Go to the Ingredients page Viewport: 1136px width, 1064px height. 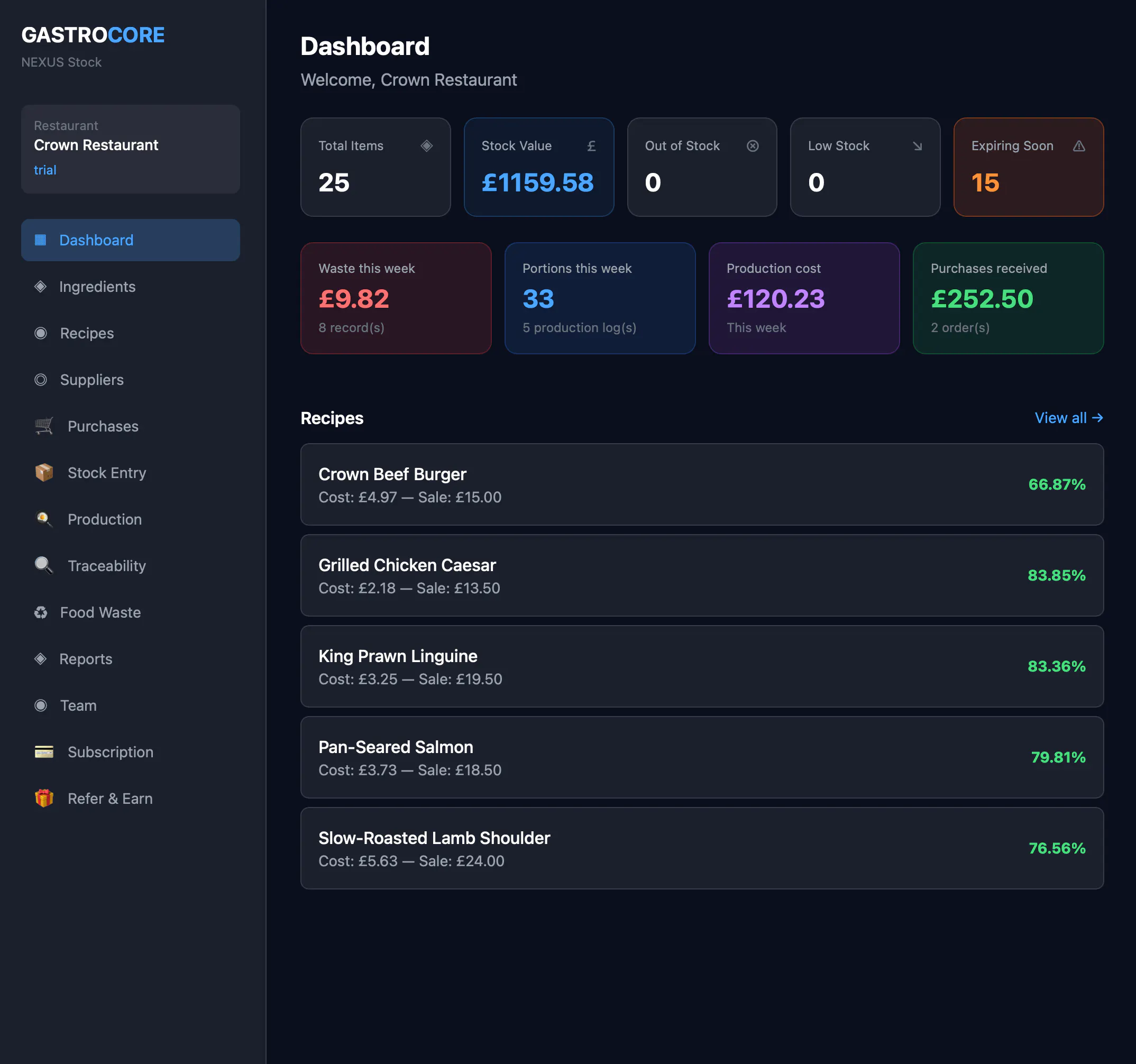pyautogui.click(x=130, y=286)
